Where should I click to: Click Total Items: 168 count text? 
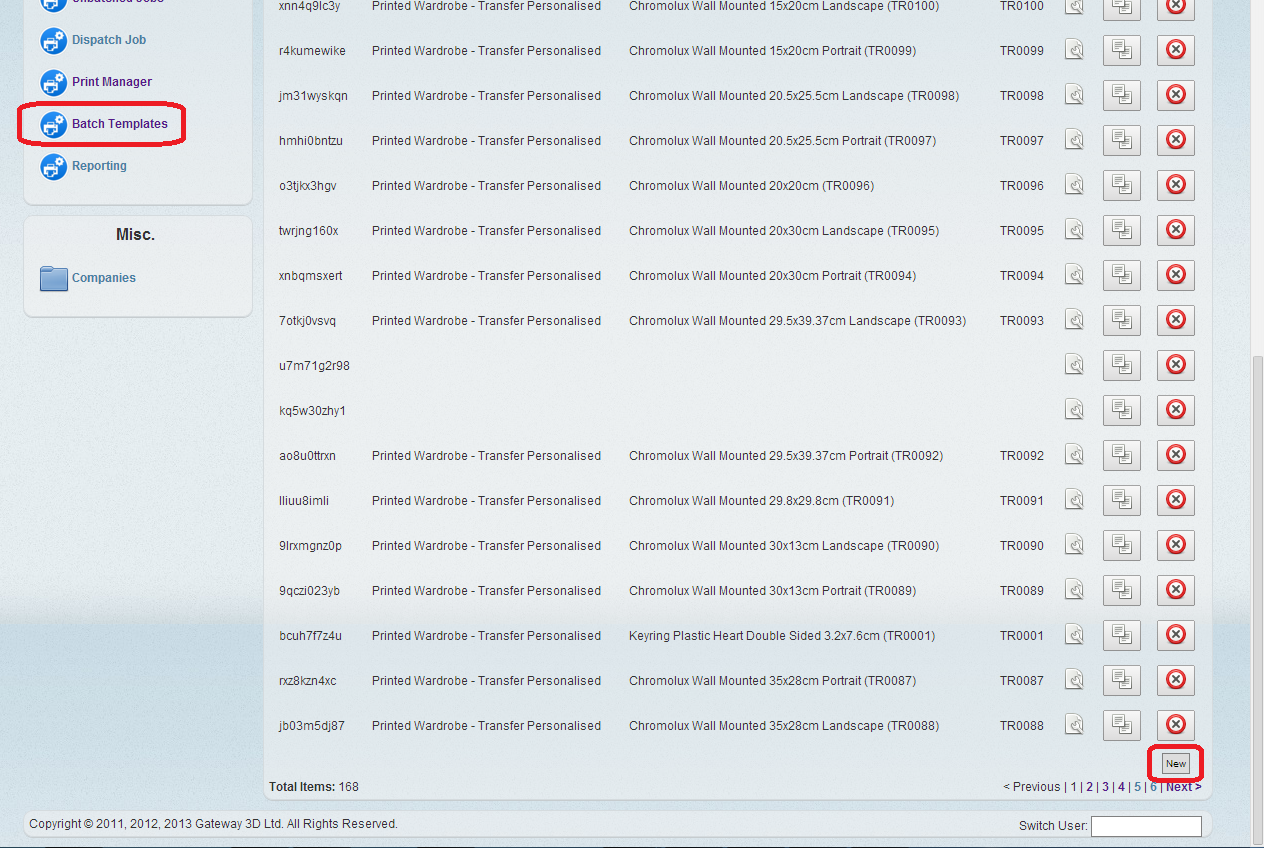314,787
